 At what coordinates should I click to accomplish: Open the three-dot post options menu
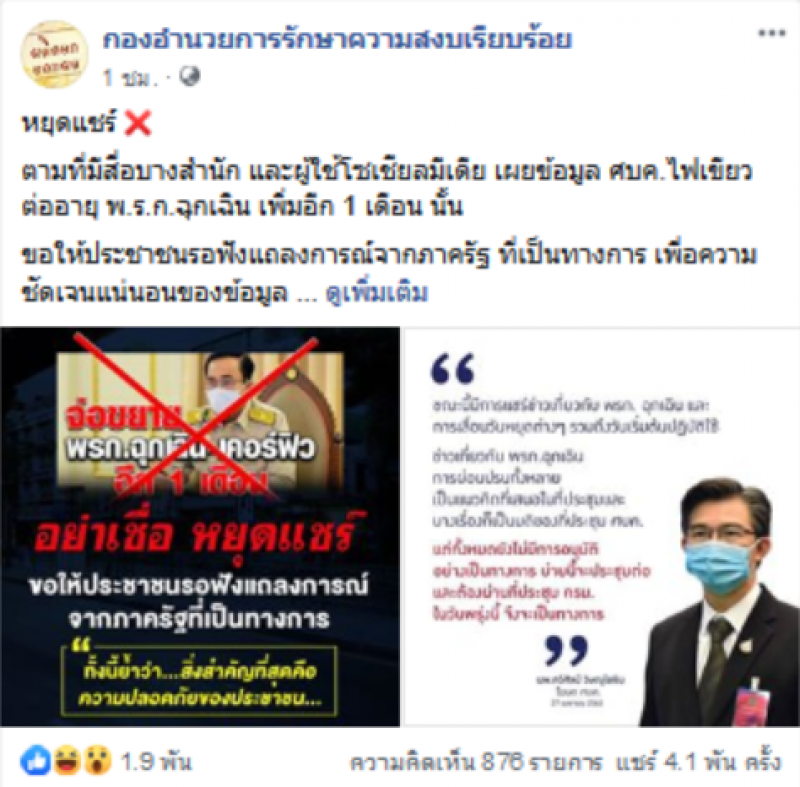click(771, 34)
